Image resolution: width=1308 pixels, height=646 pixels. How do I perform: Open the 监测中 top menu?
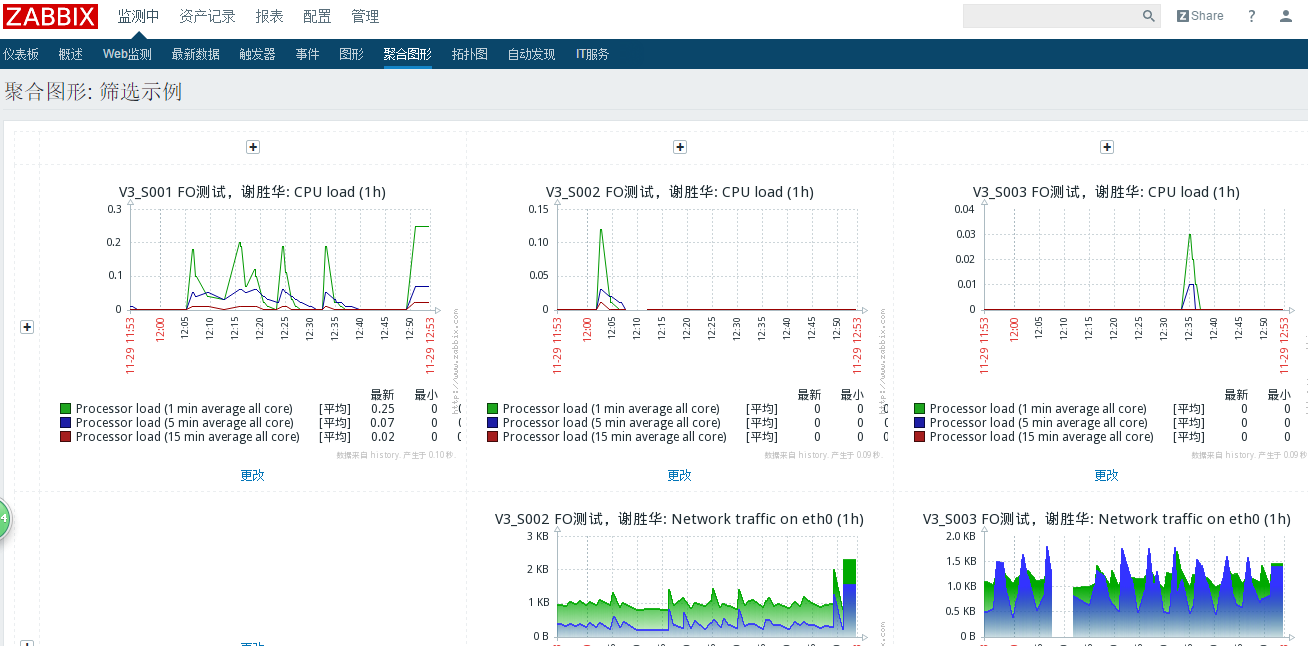138,17
